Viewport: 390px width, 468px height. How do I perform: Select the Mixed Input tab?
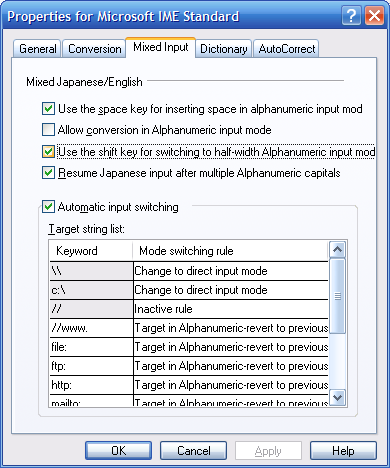pyautogui.click(x=161, y=47)
